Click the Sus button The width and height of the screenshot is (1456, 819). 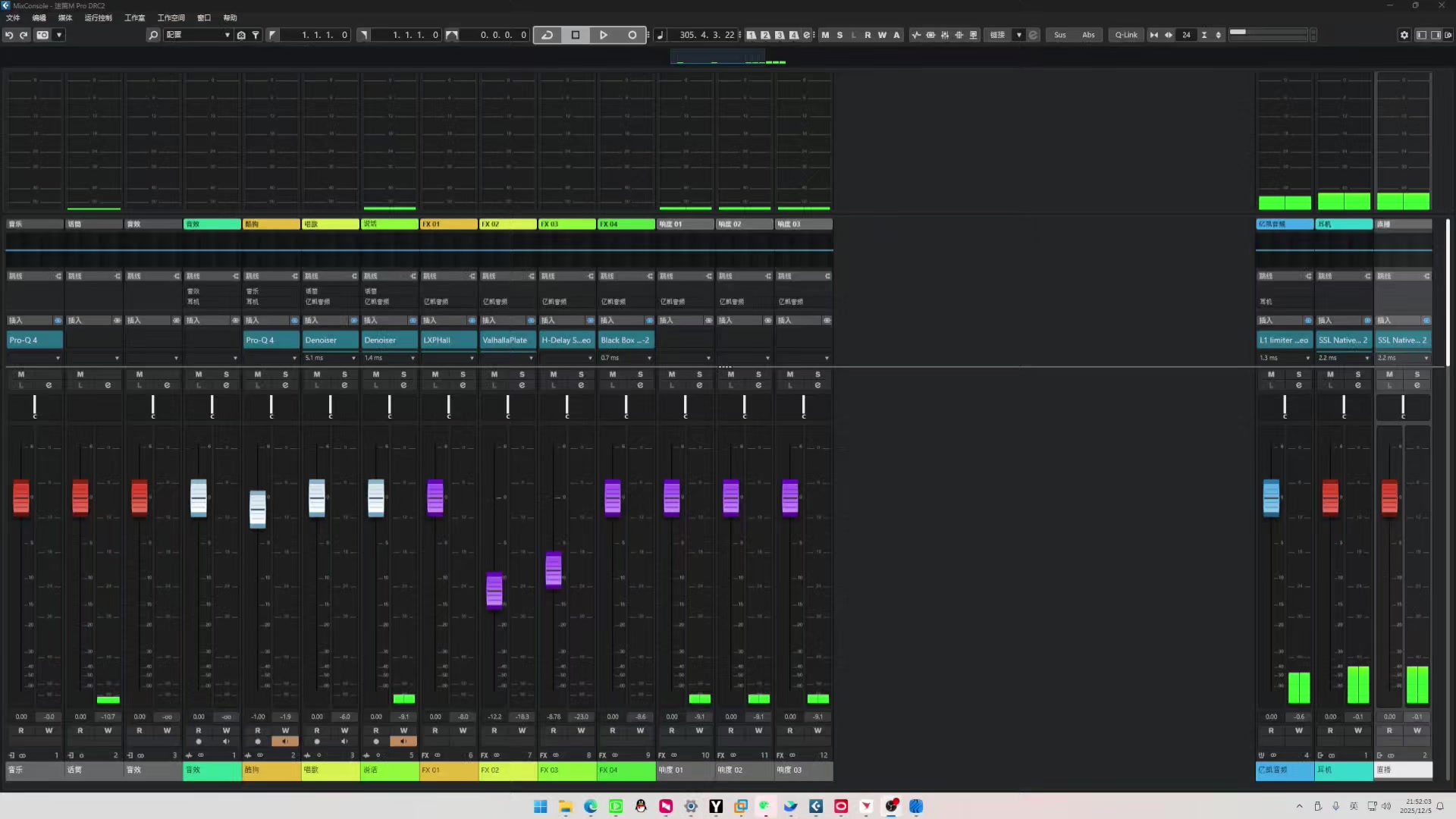[x=1060, y=35]
